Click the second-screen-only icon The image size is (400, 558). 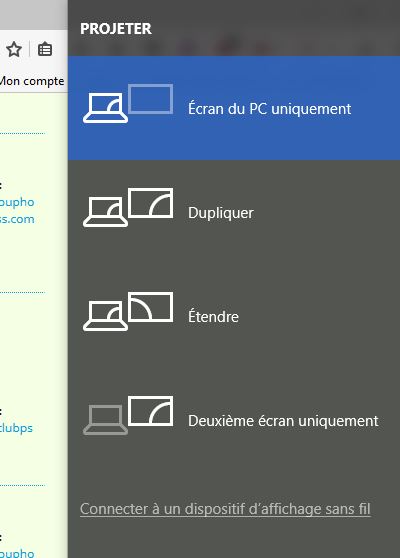(x=128, y=415)
